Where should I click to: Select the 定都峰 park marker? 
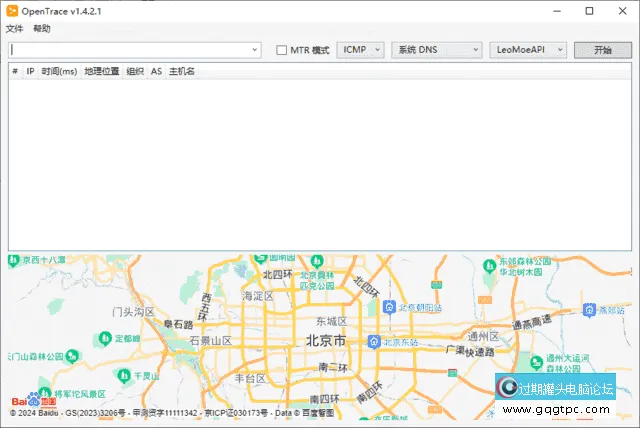pos(105,338)
